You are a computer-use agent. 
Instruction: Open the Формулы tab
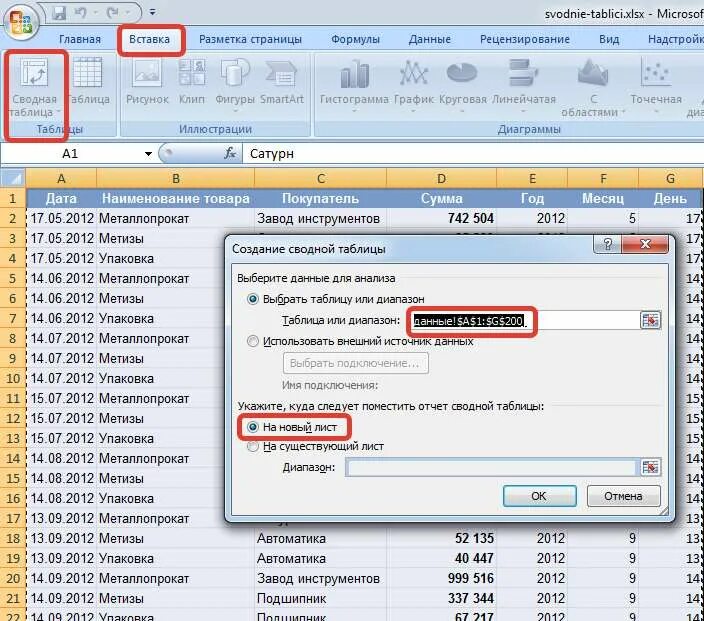[355, 40]
